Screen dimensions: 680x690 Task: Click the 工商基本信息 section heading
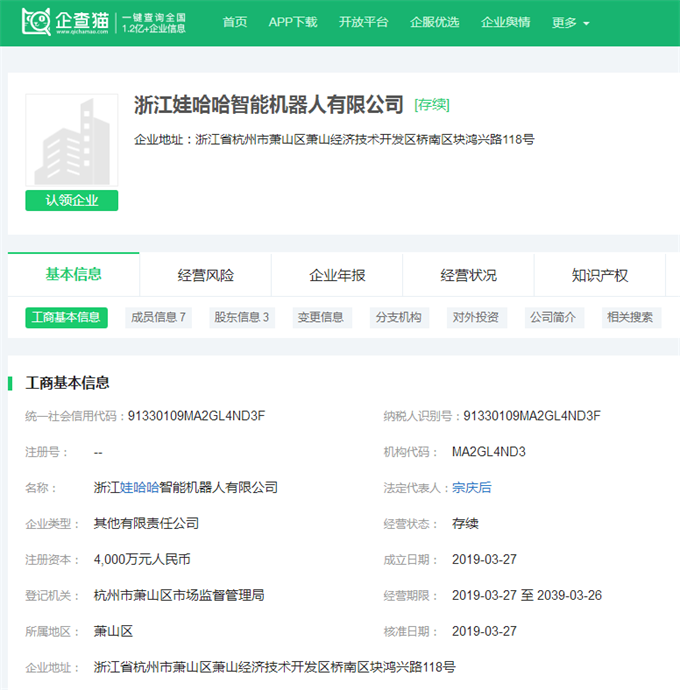(x=67, y=383)
